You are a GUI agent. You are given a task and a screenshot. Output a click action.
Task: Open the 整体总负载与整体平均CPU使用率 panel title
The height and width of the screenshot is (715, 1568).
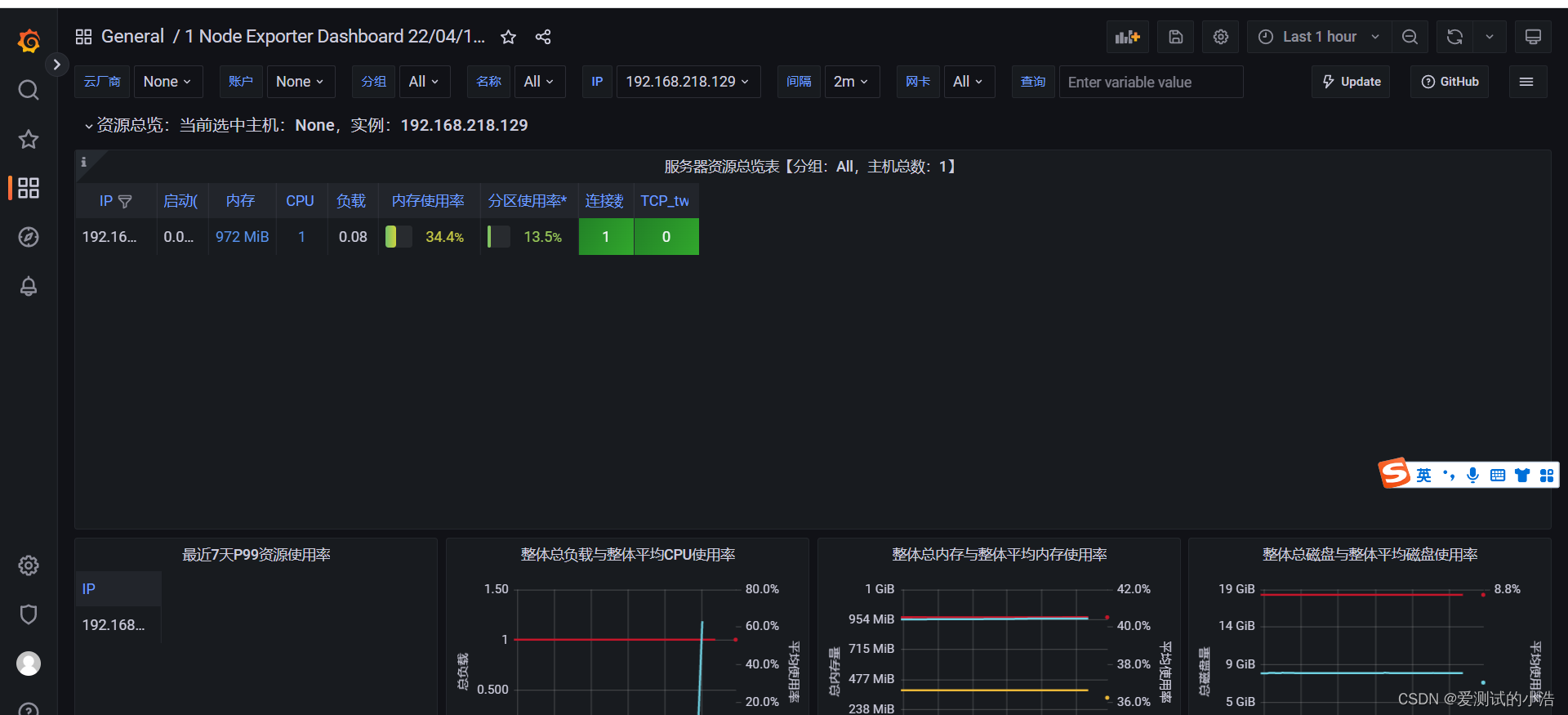click(628, 555)
